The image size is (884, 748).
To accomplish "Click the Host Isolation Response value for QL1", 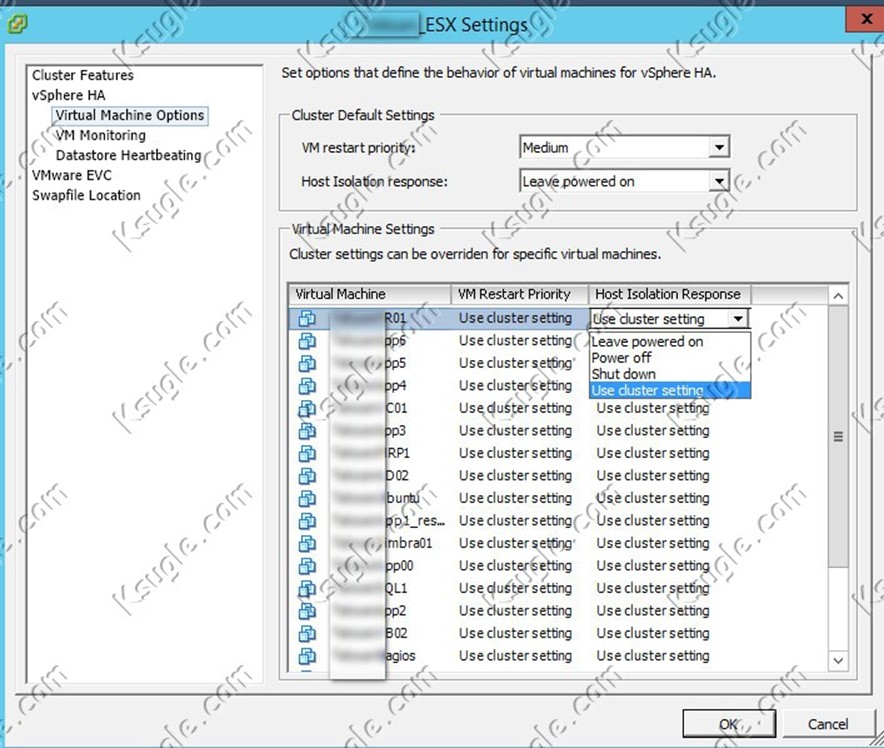I will tap(653, 589).
